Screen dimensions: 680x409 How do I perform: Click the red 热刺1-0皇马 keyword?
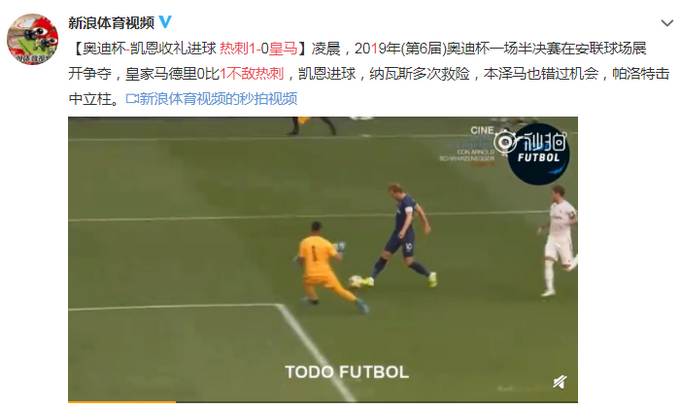point(258,48)
